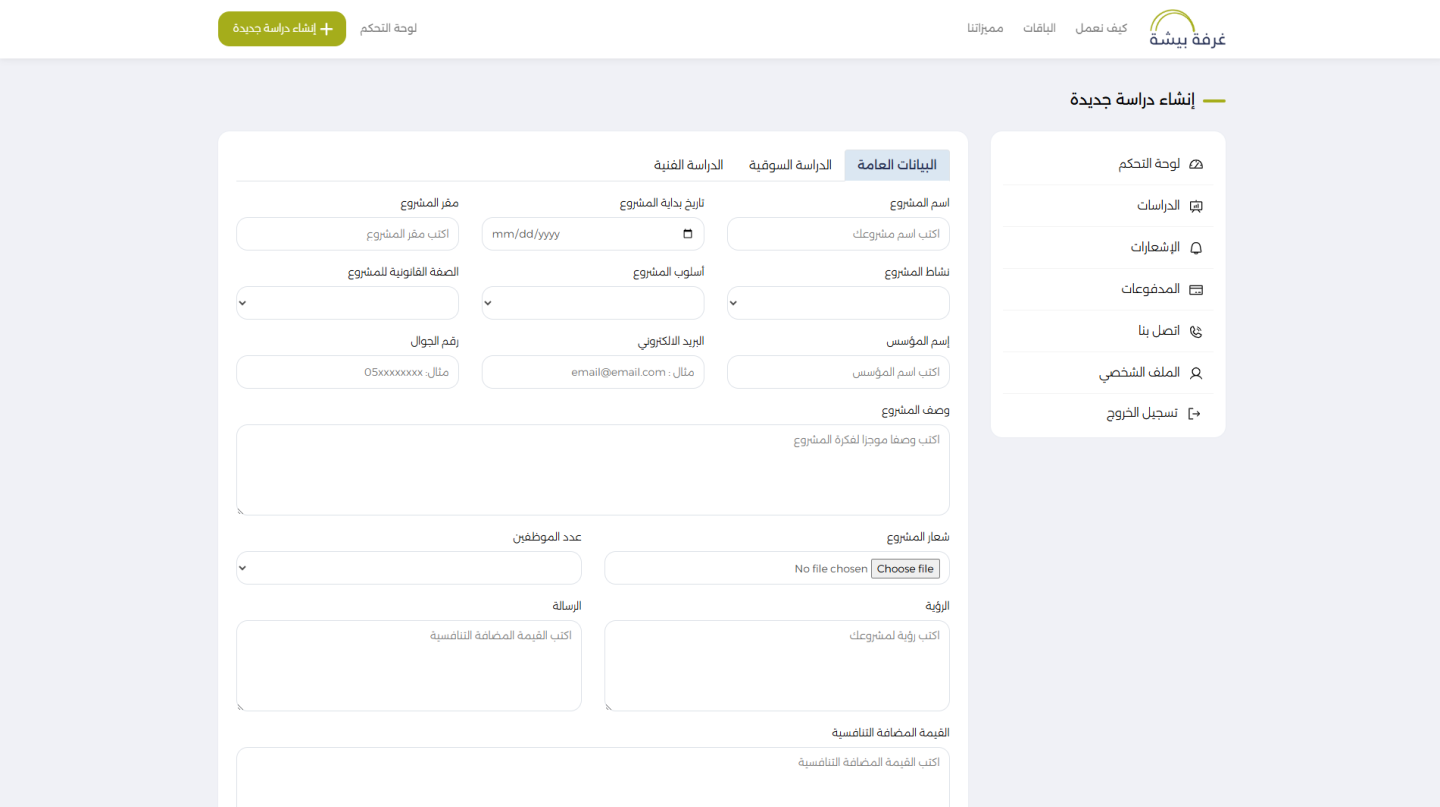The image size is (1440, 807).
Task: Click the الملف الشخصي user icon
Action: 1196,373
